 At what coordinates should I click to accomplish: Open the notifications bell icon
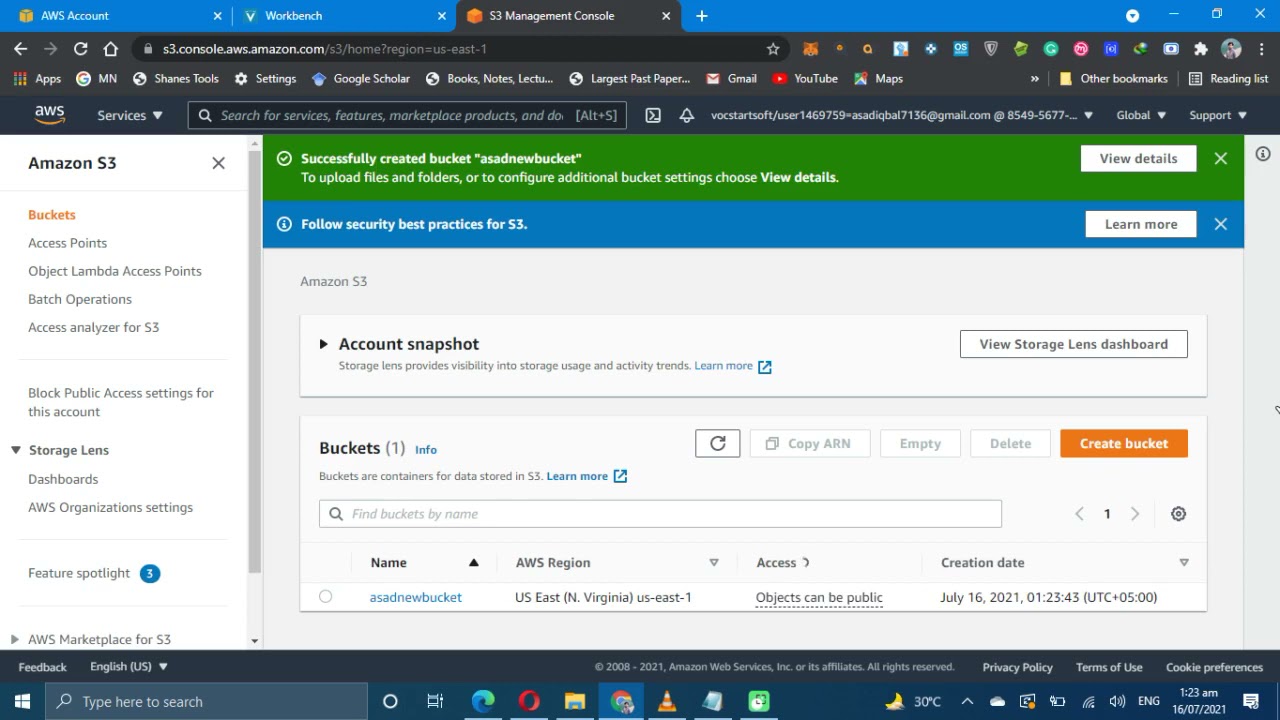(x=687, y=115)
